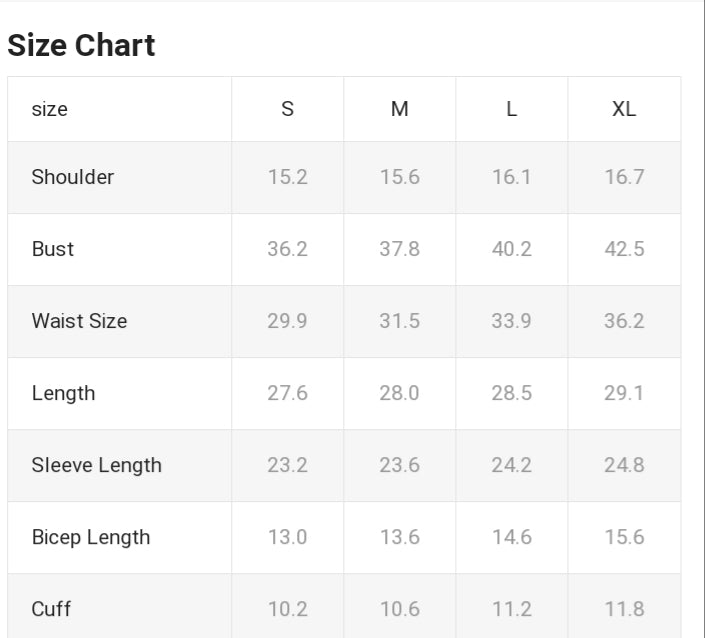The width and height of the screenshot is (705, 638).
Task: Click the Sleeve Length value 24.8 for XL
Action: (x=624, y=465)
